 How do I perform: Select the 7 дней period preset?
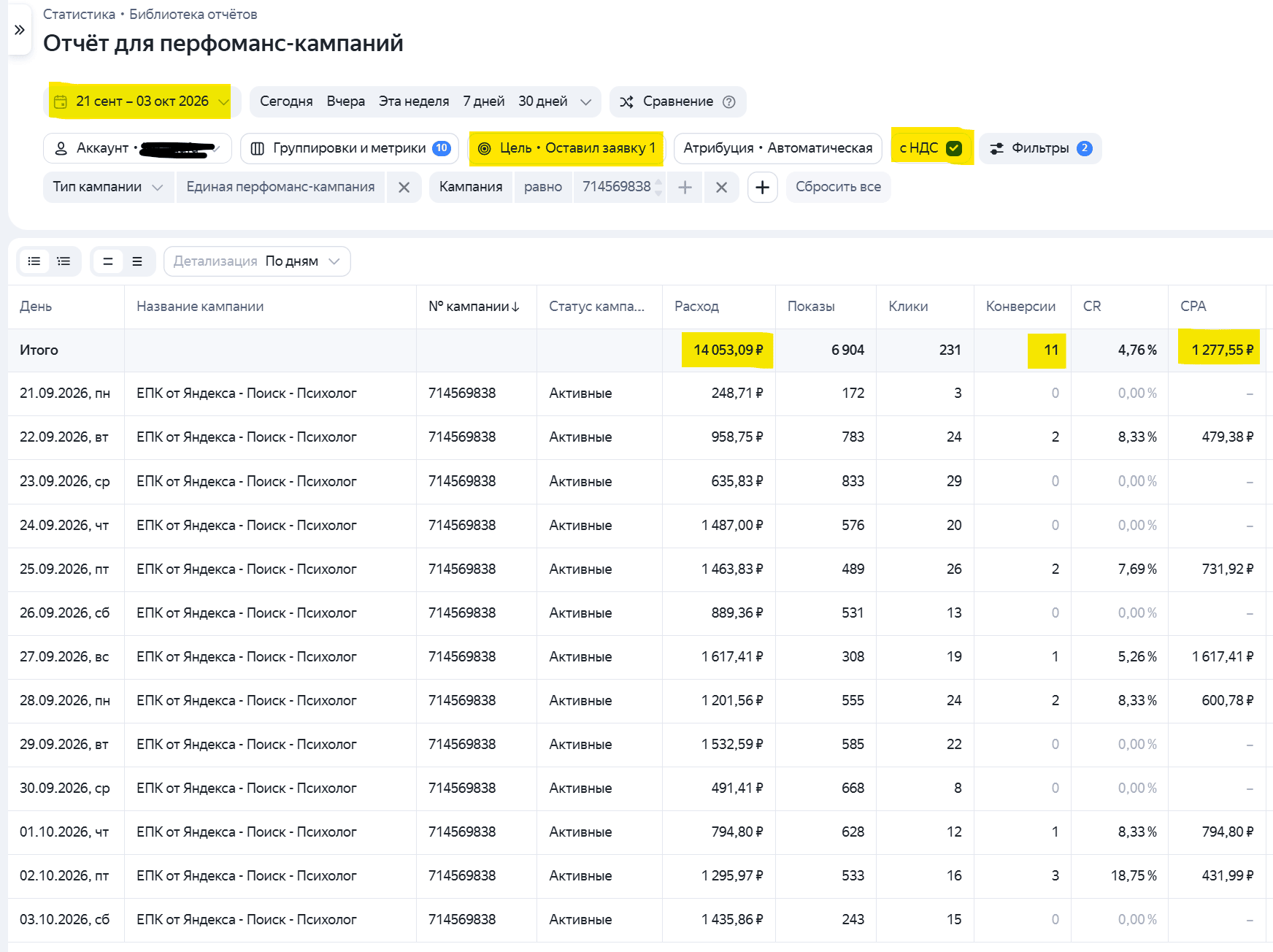pos(484,101)
